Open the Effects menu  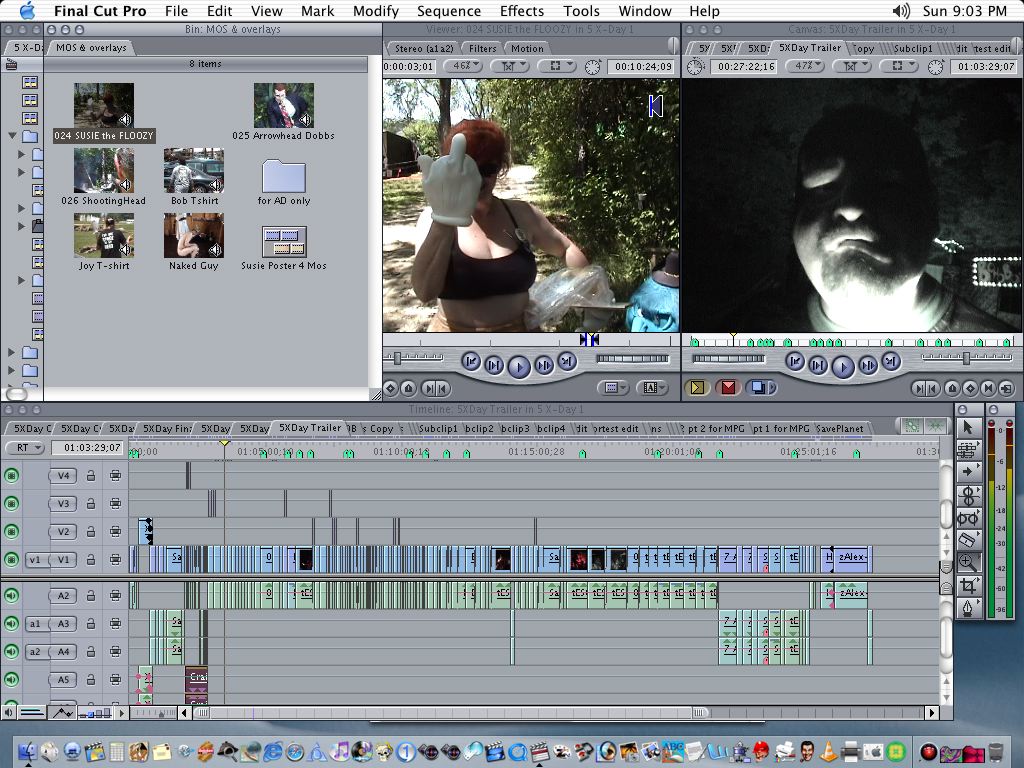[x=521, y=11]
